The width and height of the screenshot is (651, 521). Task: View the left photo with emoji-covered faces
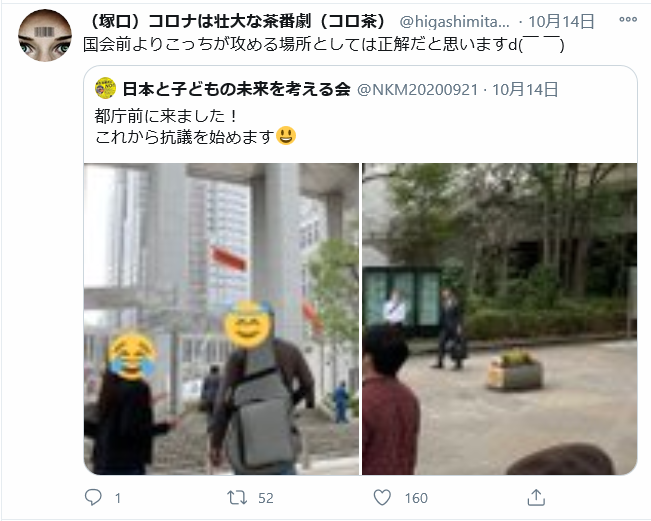coord(221,319)
